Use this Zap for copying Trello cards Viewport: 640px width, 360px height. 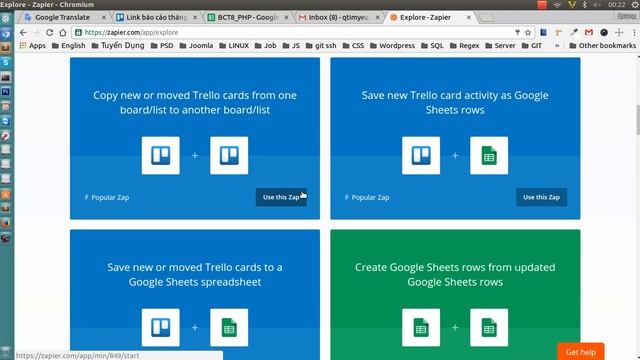coord(281,197)
